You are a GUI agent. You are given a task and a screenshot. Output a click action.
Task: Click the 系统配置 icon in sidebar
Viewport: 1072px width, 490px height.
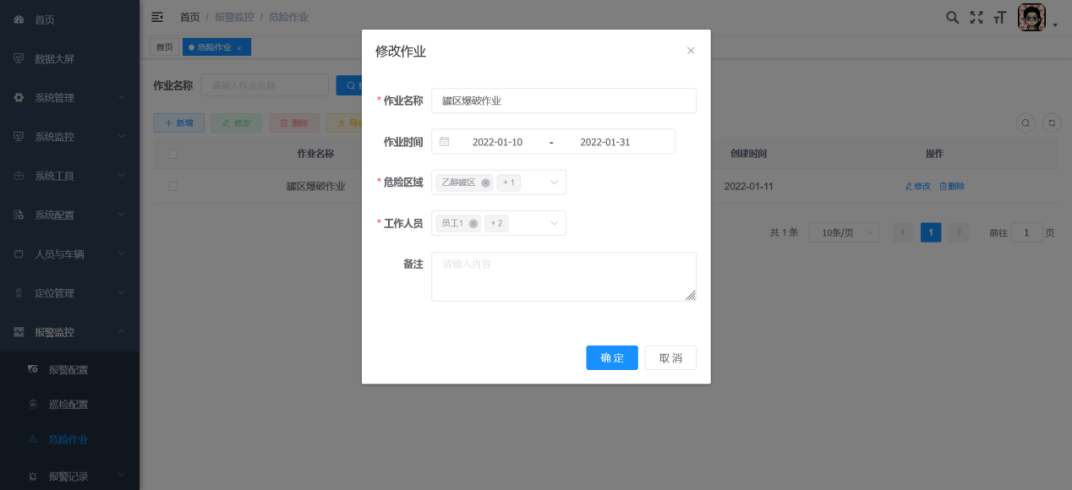tap(19, 215)
